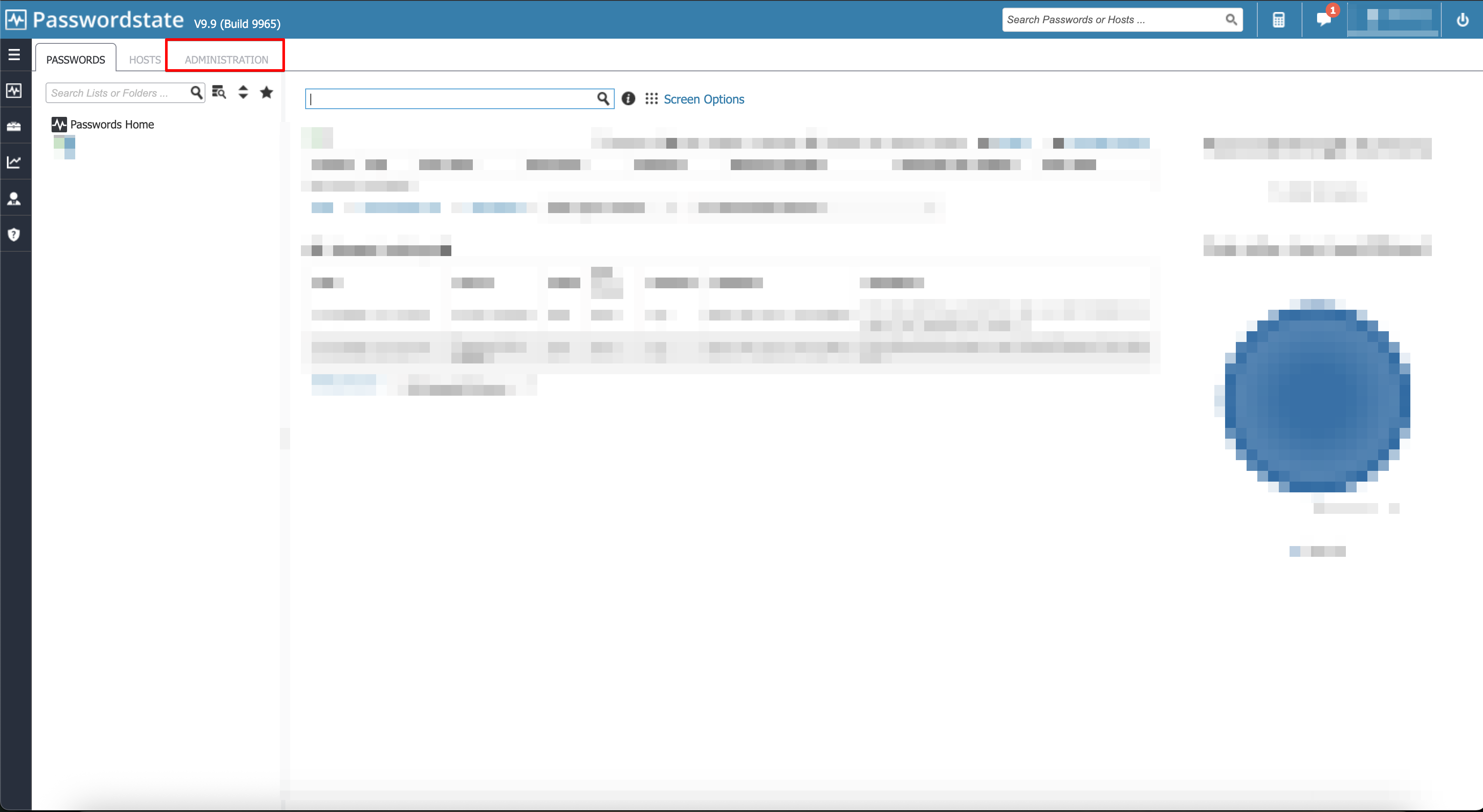Toggle the hamburger menu to collapse the sidebar
The image size is (1483, 812).
point(14,55)
